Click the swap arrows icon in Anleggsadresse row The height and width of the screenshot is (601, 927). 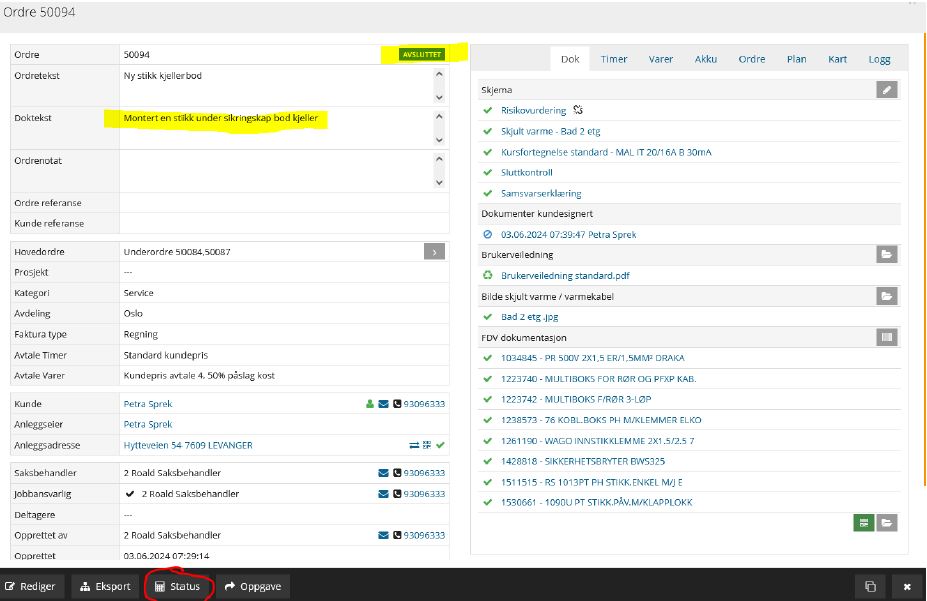(x=414, y=445)
